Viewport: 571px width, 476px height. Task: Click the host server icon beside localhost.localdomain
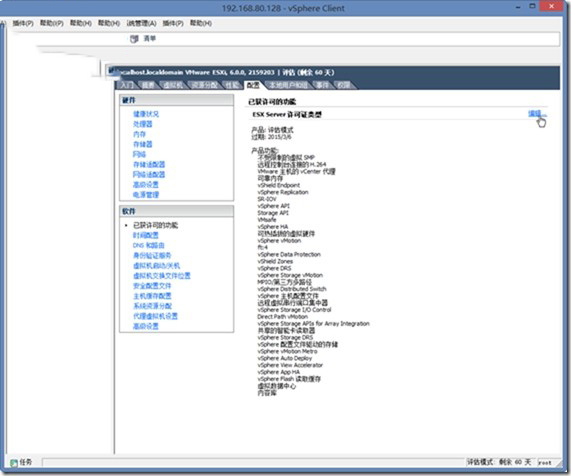[x=112, y=71]
